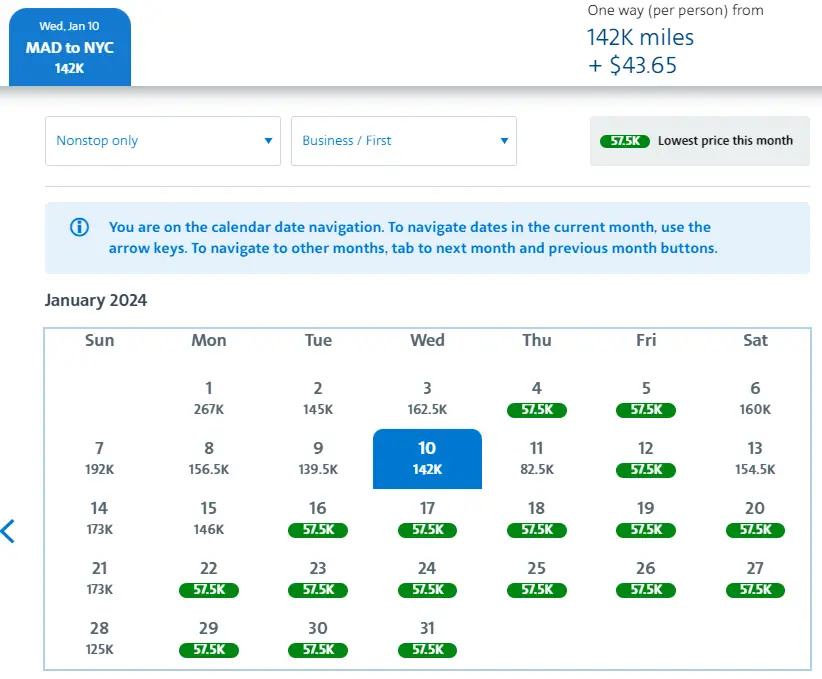The height and width of the screenshot is (679, 822).
Task: Click the info icon in the blue banner
Action: tap(79, 227)
